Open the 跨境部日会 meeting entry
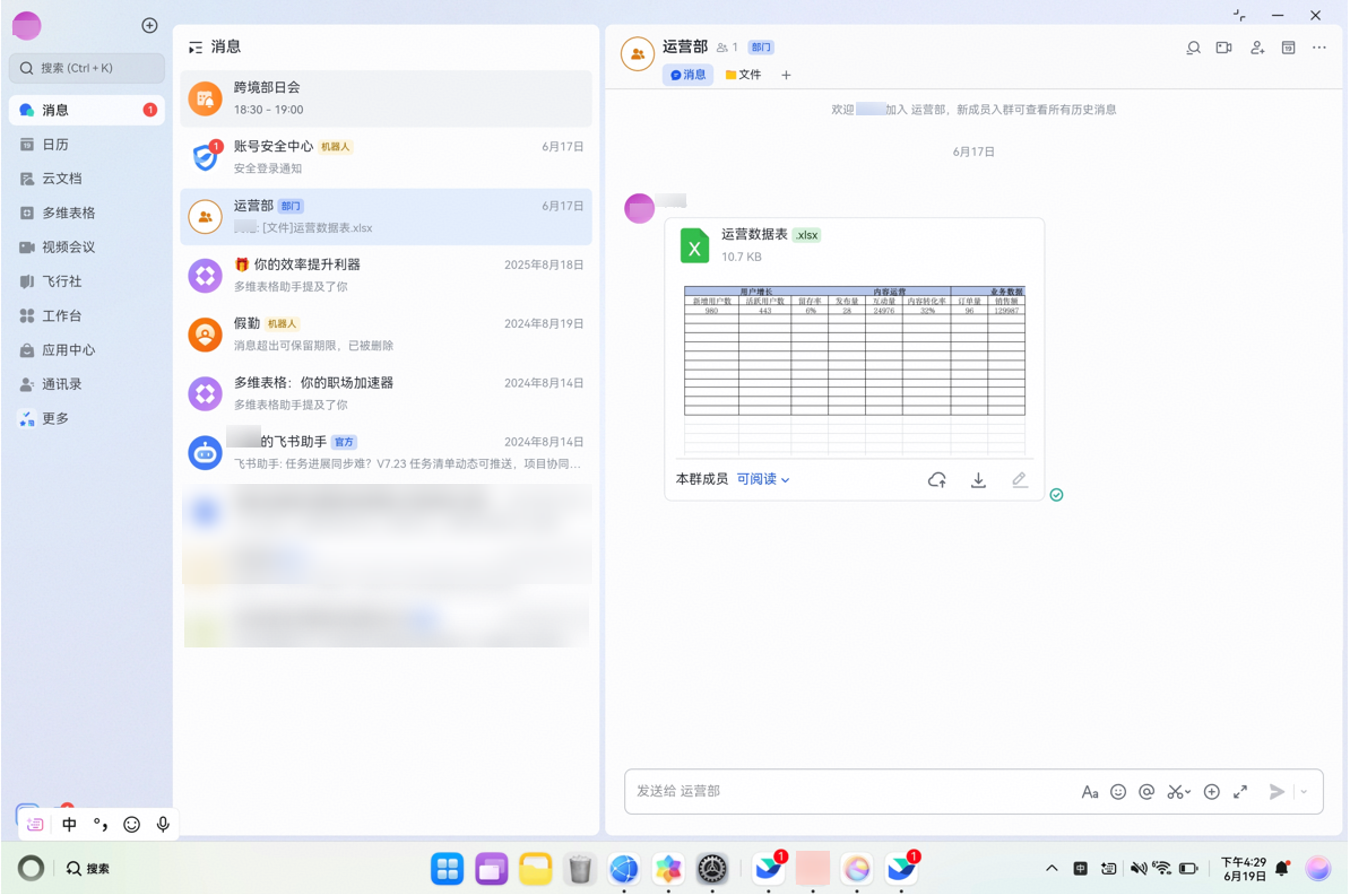This screenshot has width=1348, height=894. [x=386, y=98]
